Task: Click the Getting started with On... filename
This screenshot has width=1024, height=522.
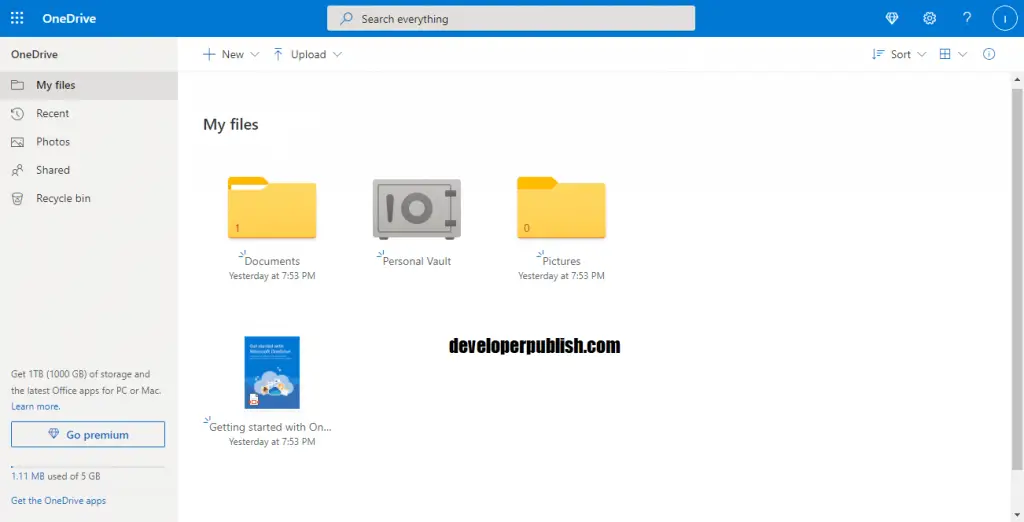Action: (270, 427)
